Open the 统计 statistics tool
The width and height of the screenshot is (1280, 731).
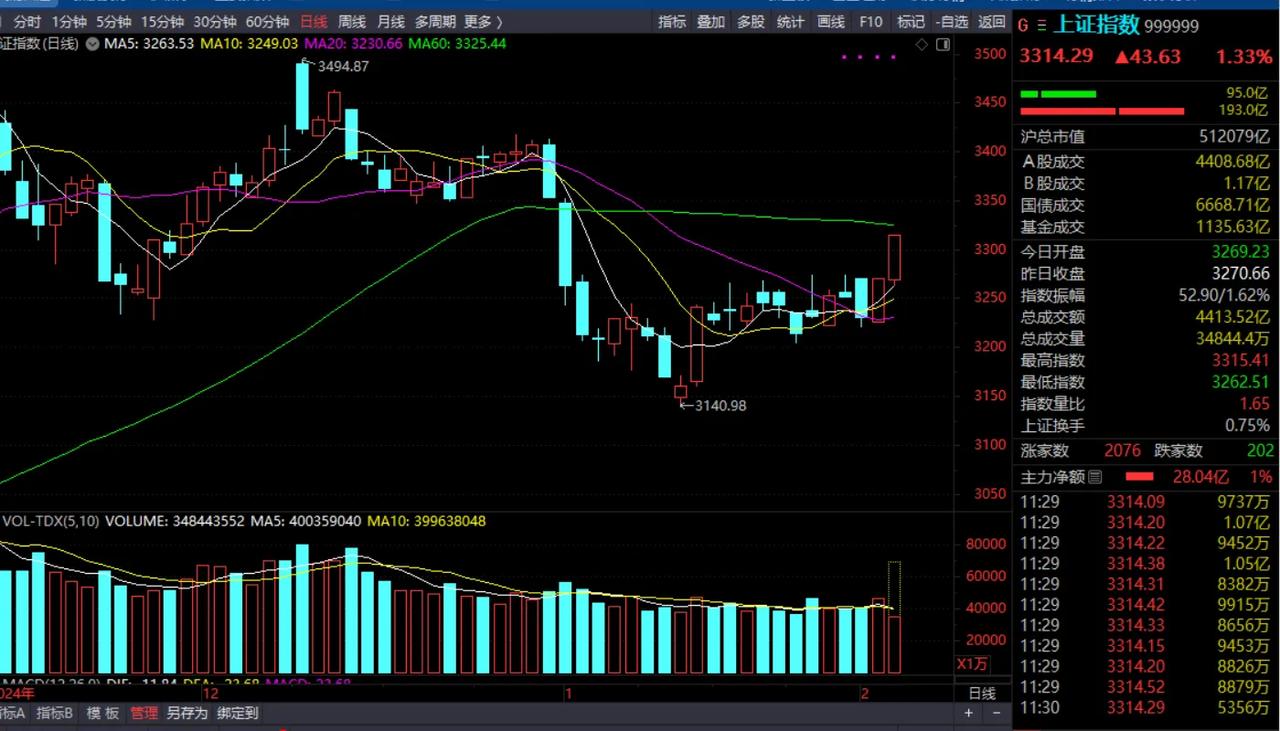coord(790,21)
